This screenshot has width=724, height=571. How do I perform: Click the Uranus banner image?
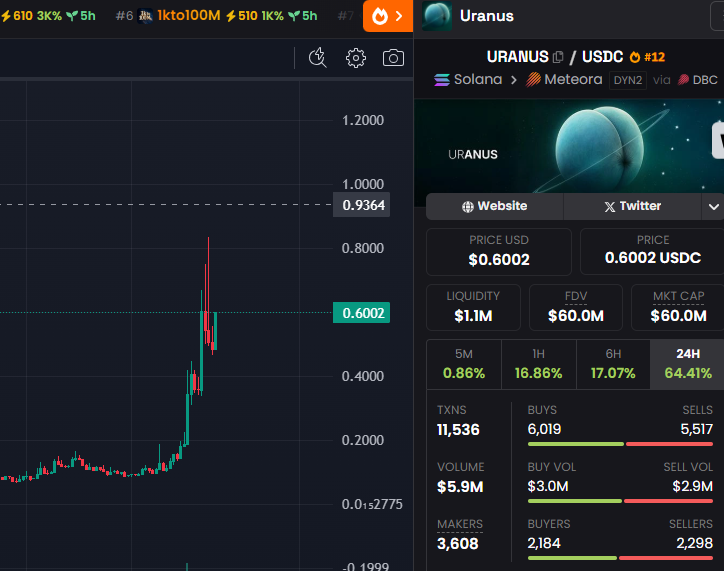click(x=569, y=146)
